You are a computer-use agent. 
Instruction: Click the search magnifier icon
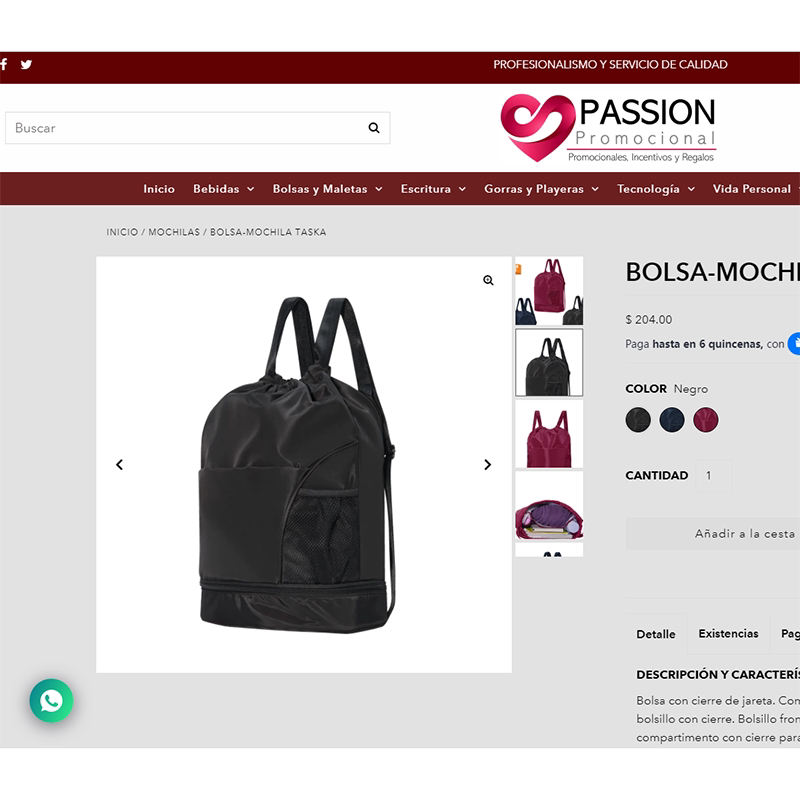point(374,128)
